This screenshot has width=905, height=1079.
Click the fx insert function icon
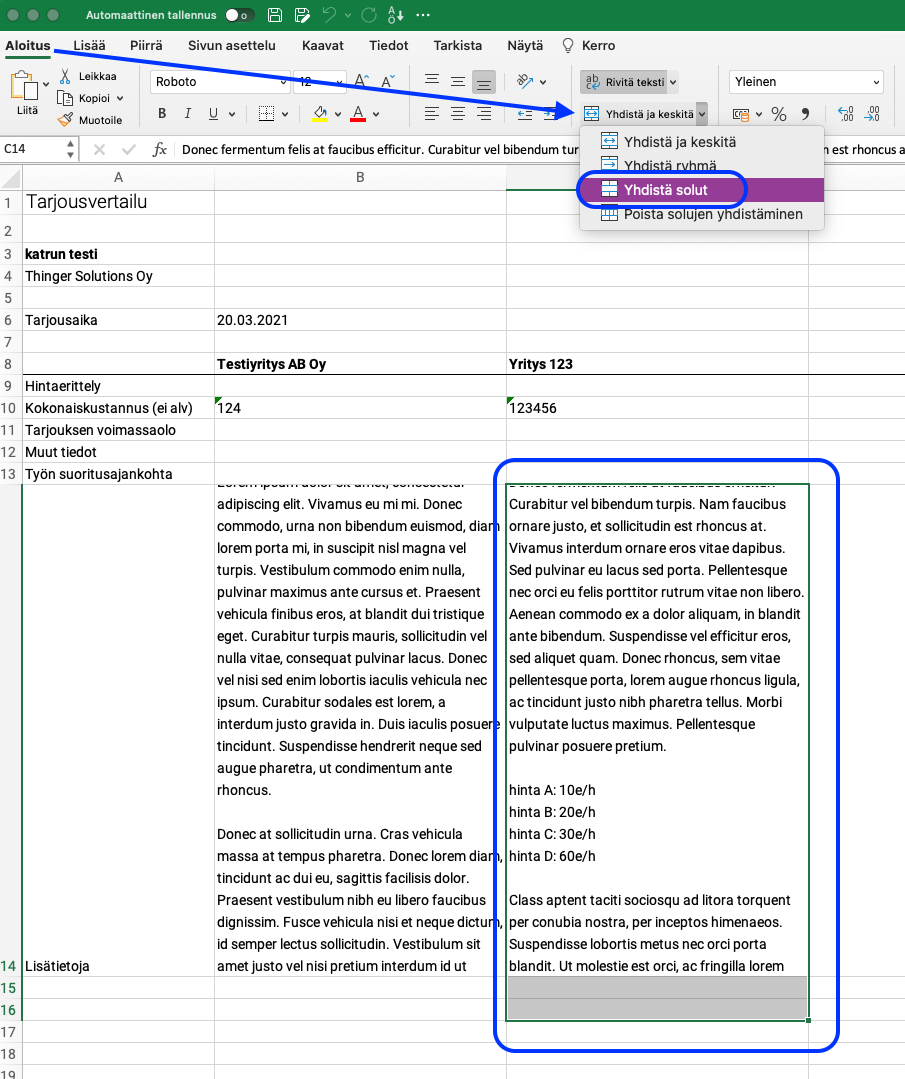pos(160,149)
